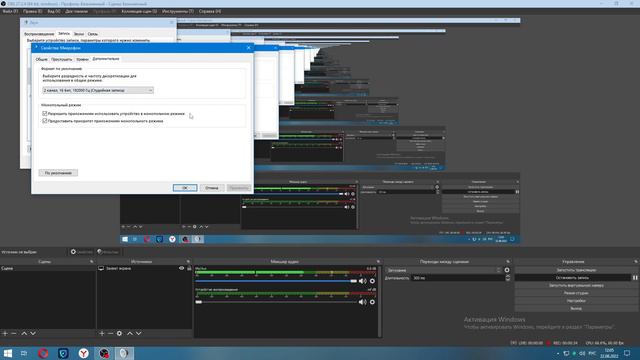Launch Opera from the taskbar
The image size is (640, 360).
pyautogui.click(x=43, y=353)
